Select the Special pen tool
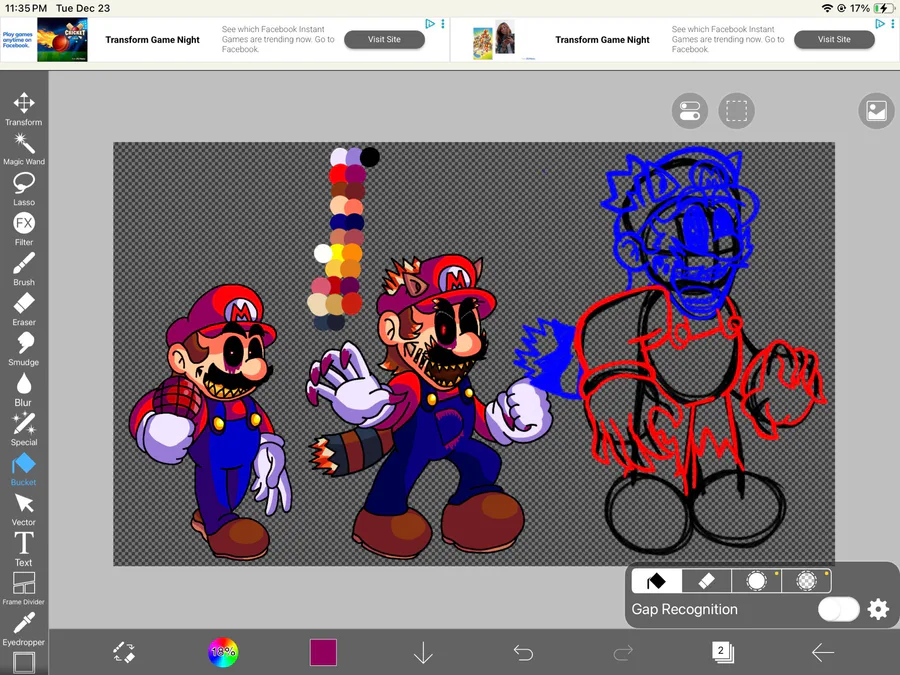Screen dimensions: 900x675 pyautogui.click(x=24, y=429)
